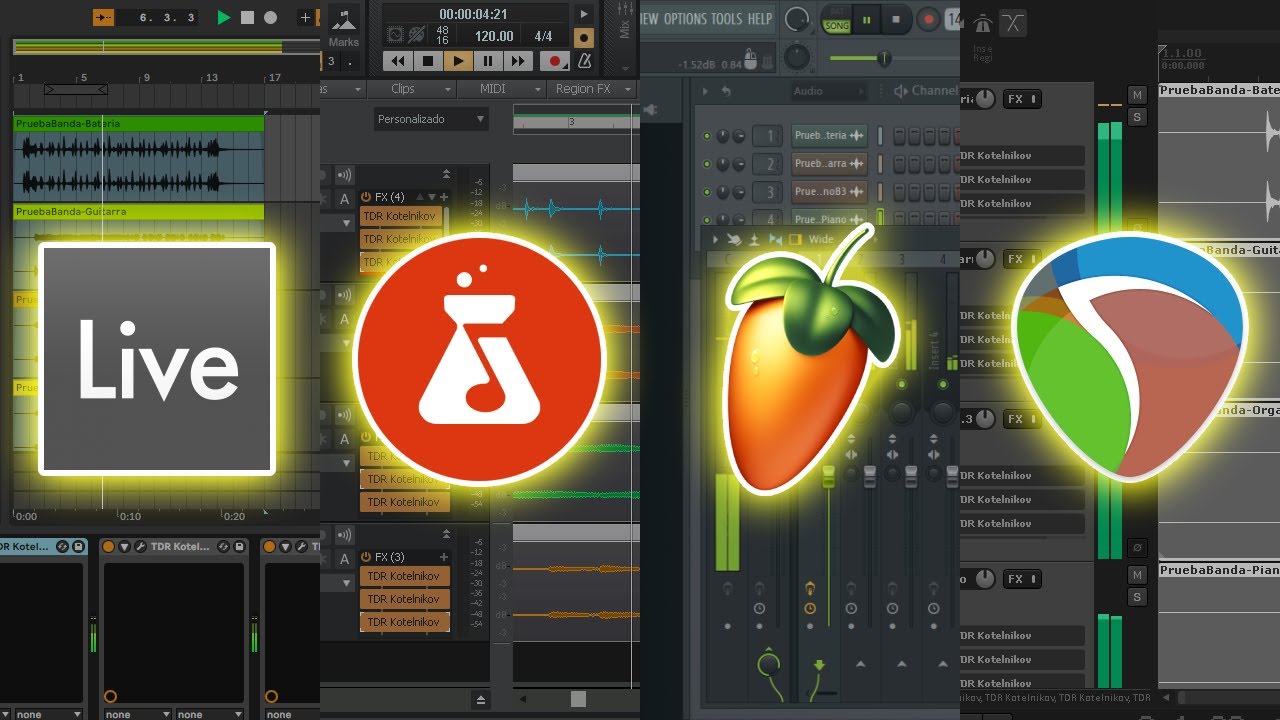Mute Reaper's PruebaBanda-Bate track with M
Image resolution: width=1280 pixels, height=720 pixels.
tap(1137, 95)
